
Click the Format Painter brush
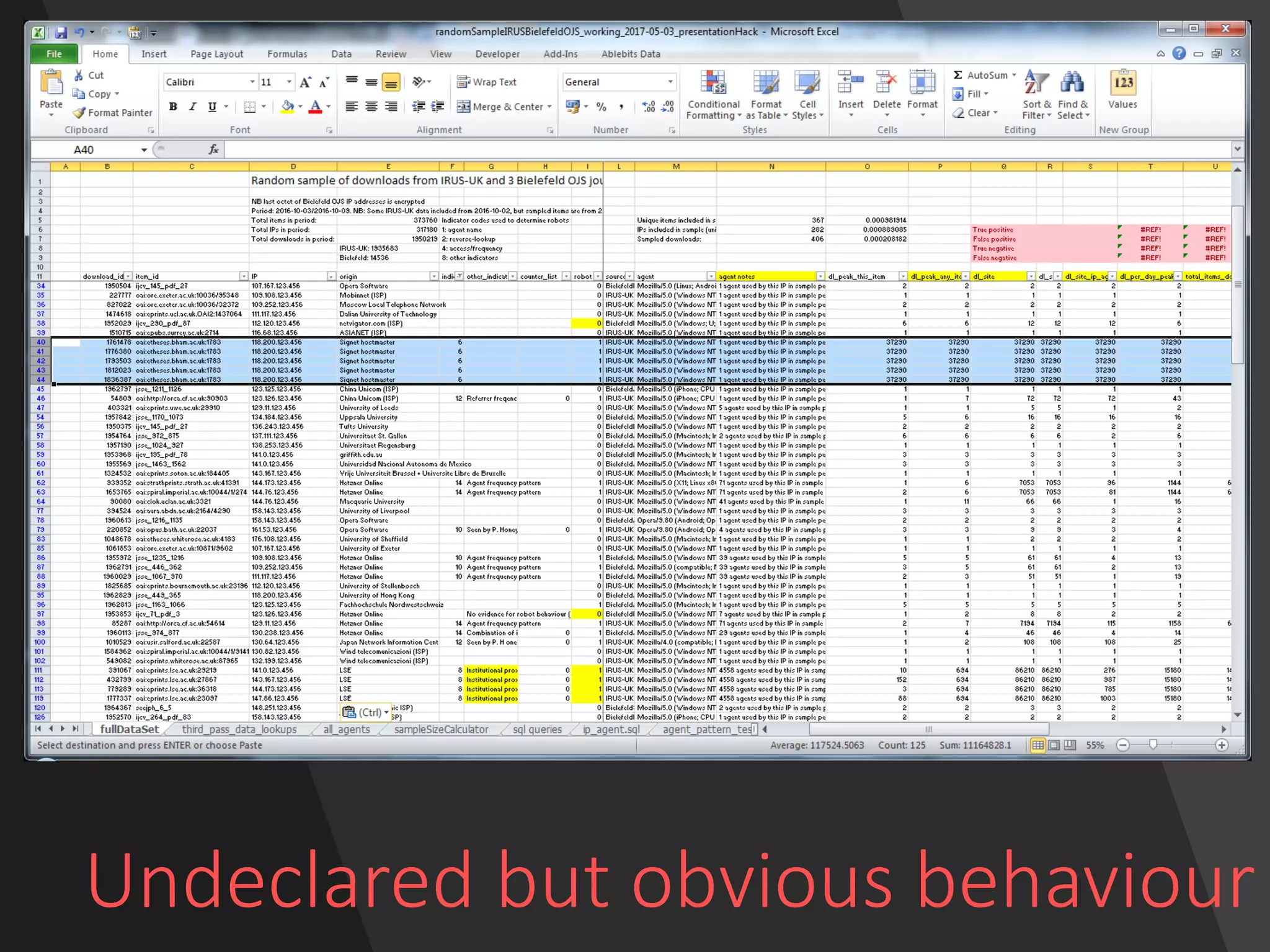(79, 113)
